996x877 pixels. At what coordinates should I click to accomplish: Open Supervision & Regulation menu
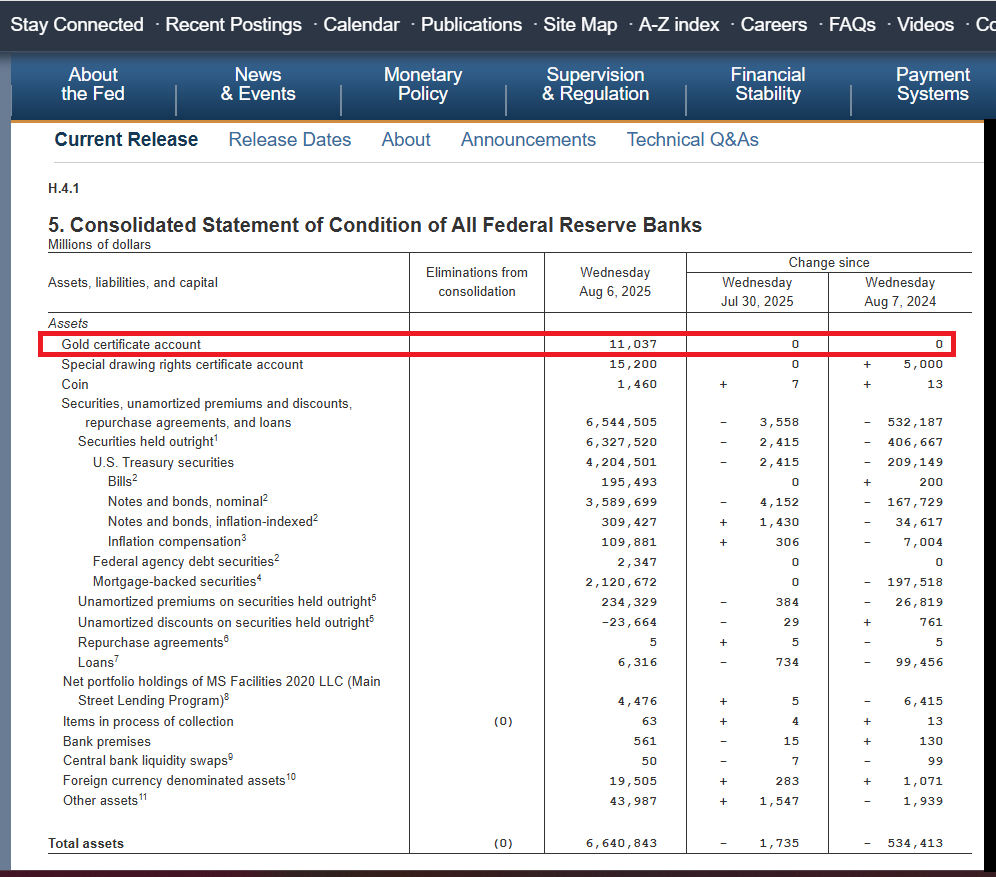tap(595, 85)
